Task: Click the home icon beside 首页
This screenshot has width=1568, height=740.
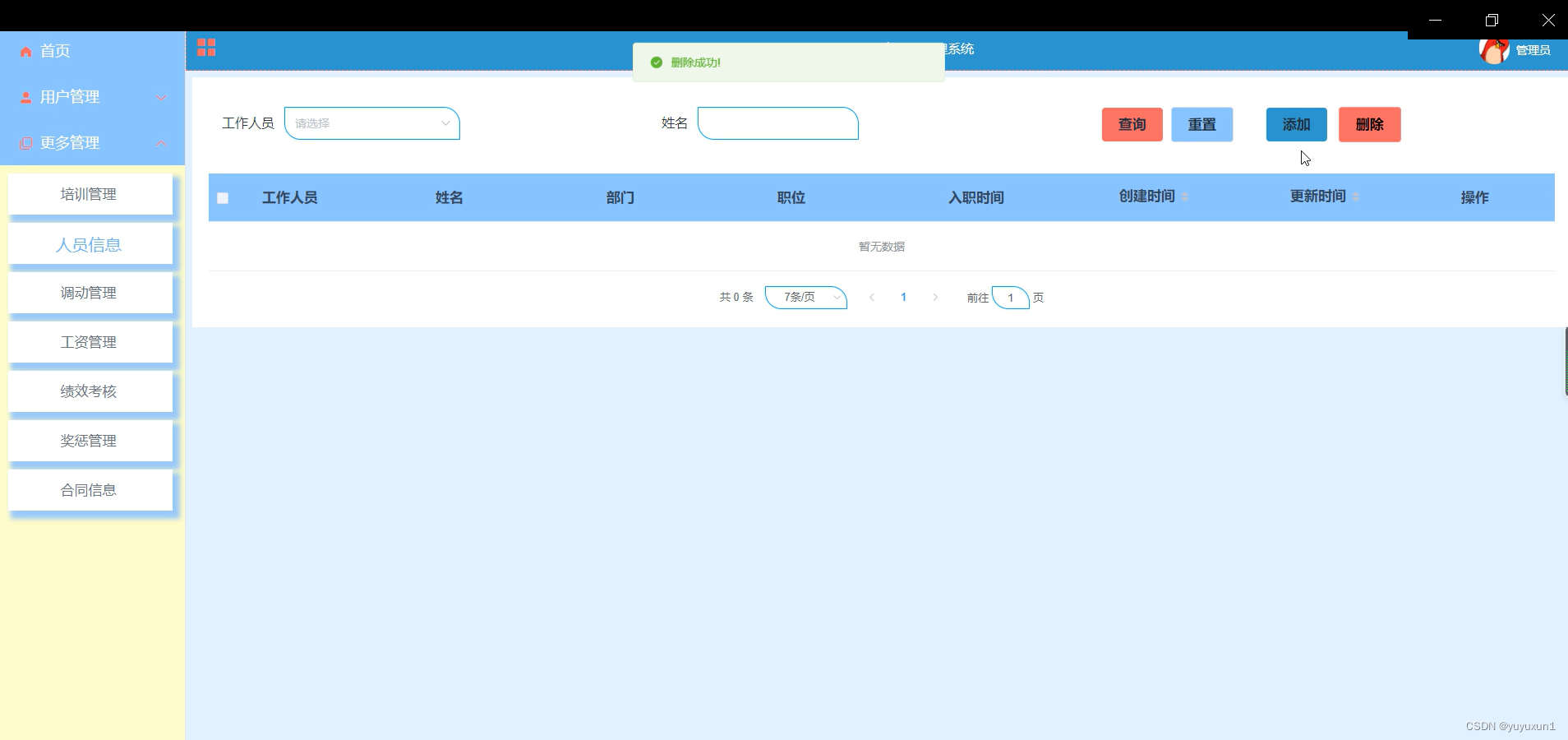Action: click(26, 52)
